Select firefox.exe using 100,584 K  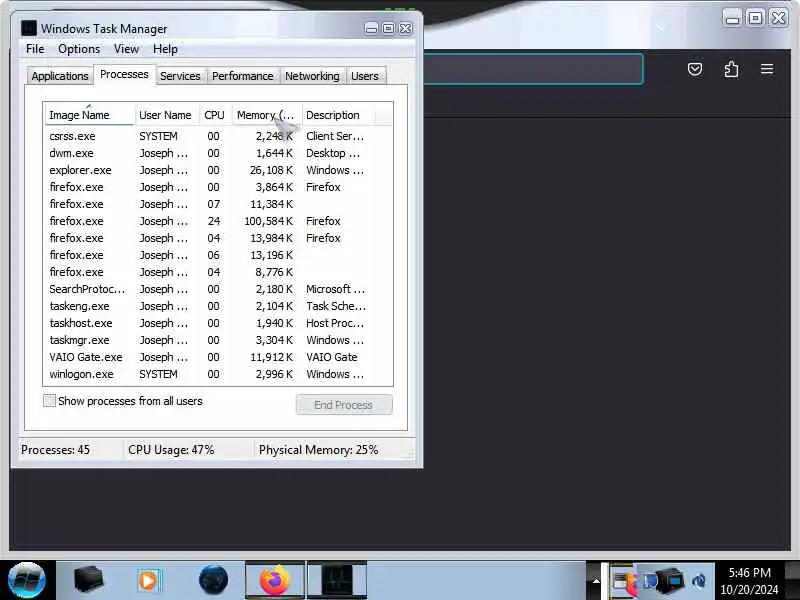tap(218, 221)
